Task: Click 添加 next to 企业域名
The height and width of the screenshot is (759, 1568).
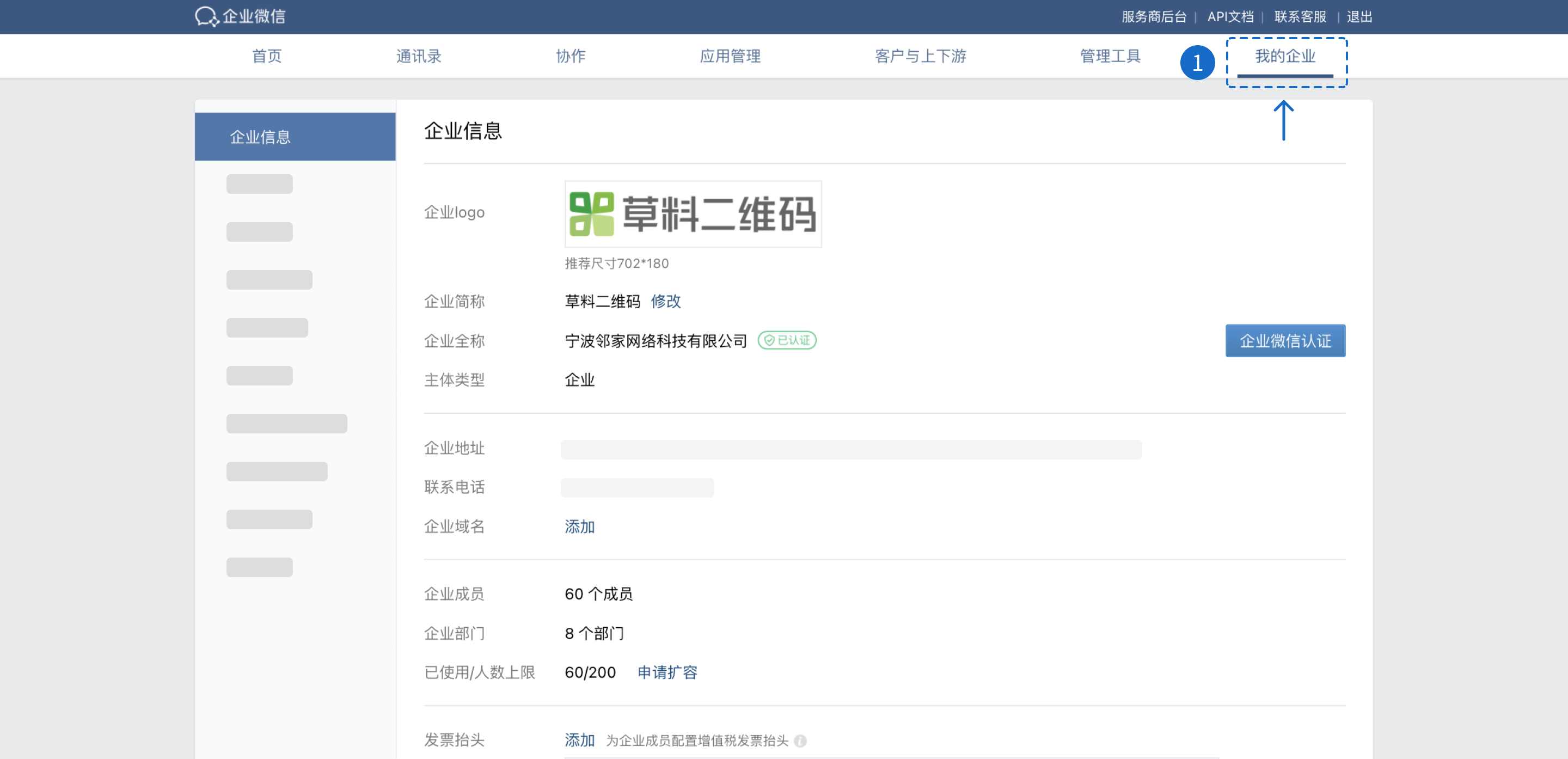Action: click(579, 527)
